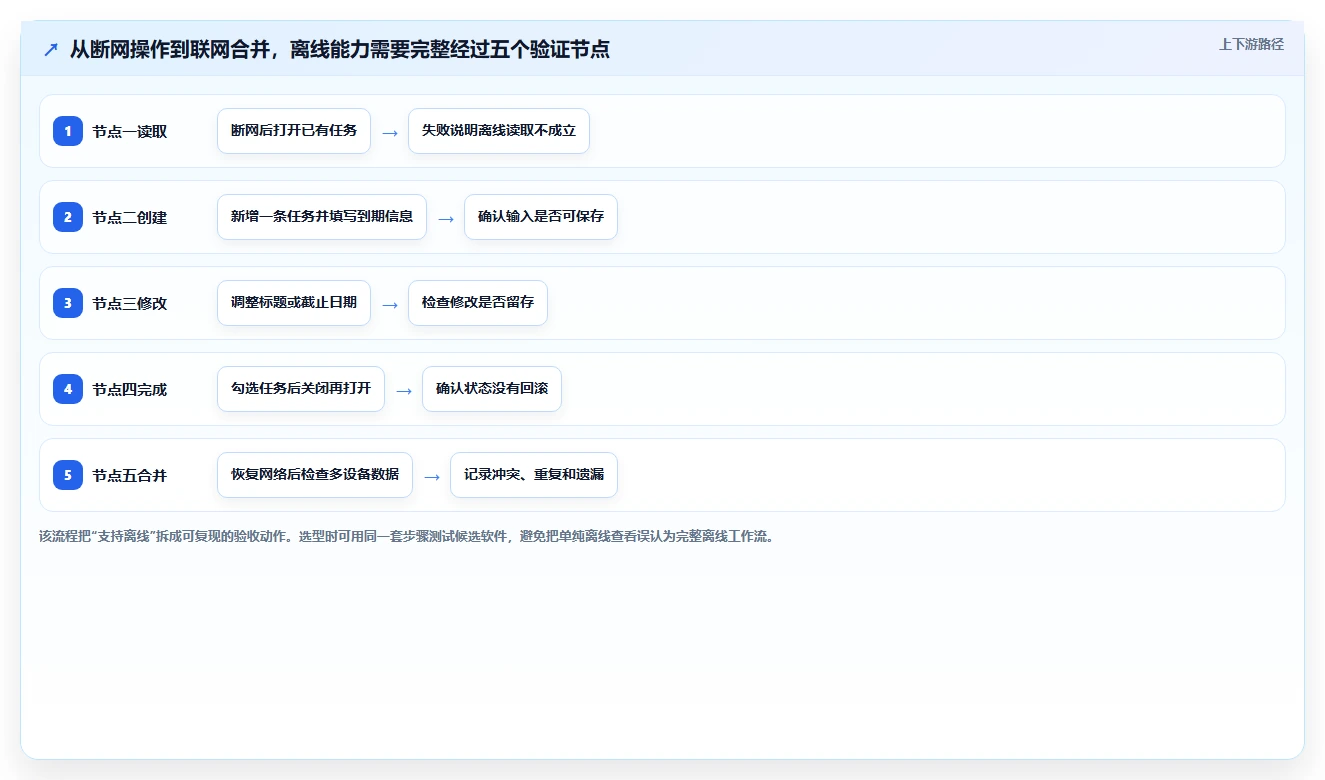Click the 调整标题或截止日期 step box

[x=294, y=303]
